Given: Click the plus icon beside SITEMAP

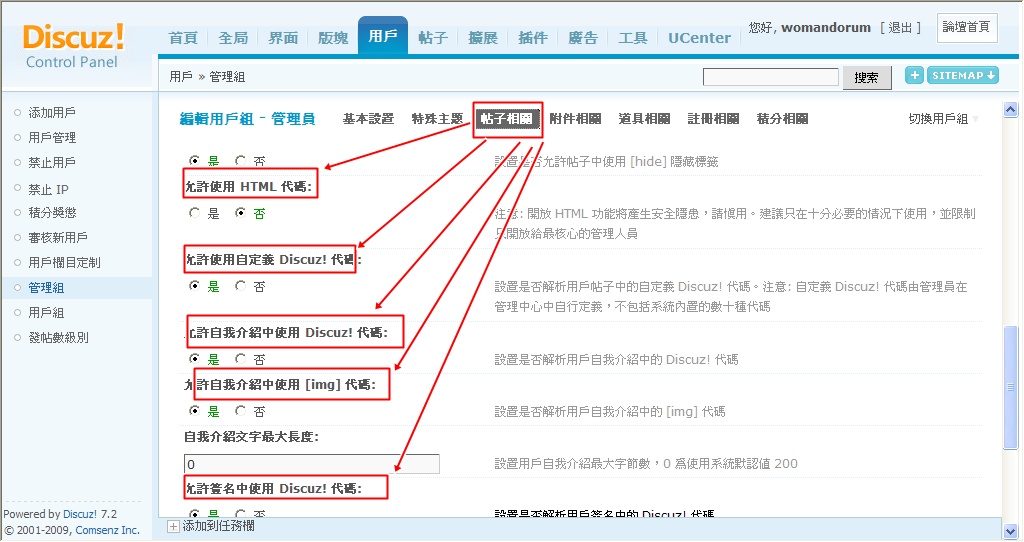Looking at the screenshot, I should click(x=914, y=76).
